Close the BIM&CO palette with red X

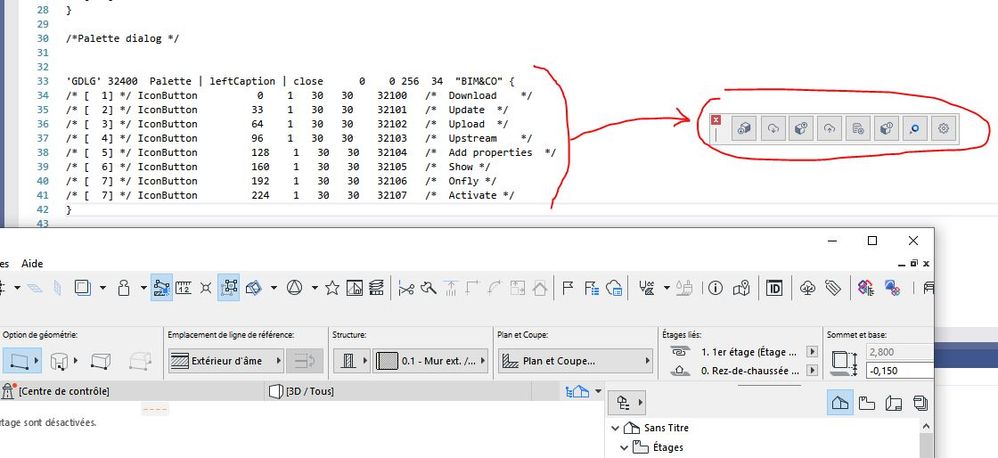coord(716,120)
